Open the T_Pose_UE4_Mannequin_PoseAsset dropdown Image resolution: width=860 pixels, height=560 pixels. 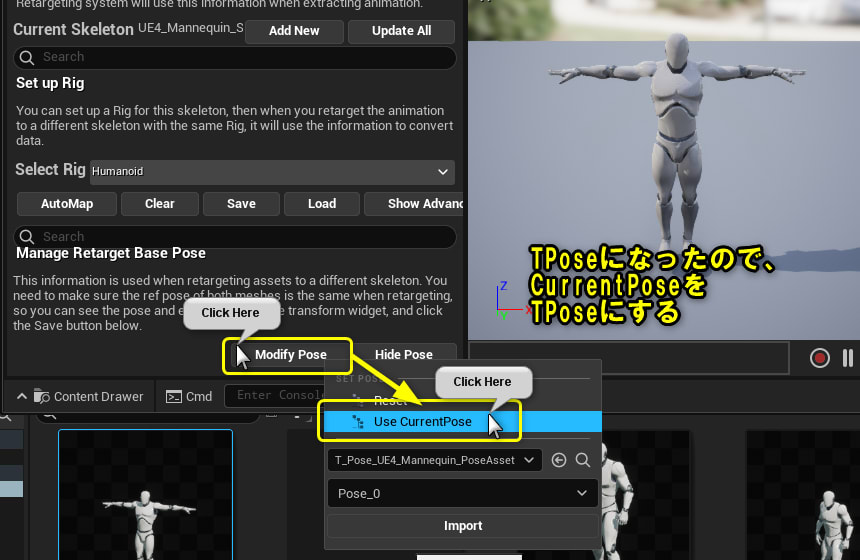click(434, 460)
